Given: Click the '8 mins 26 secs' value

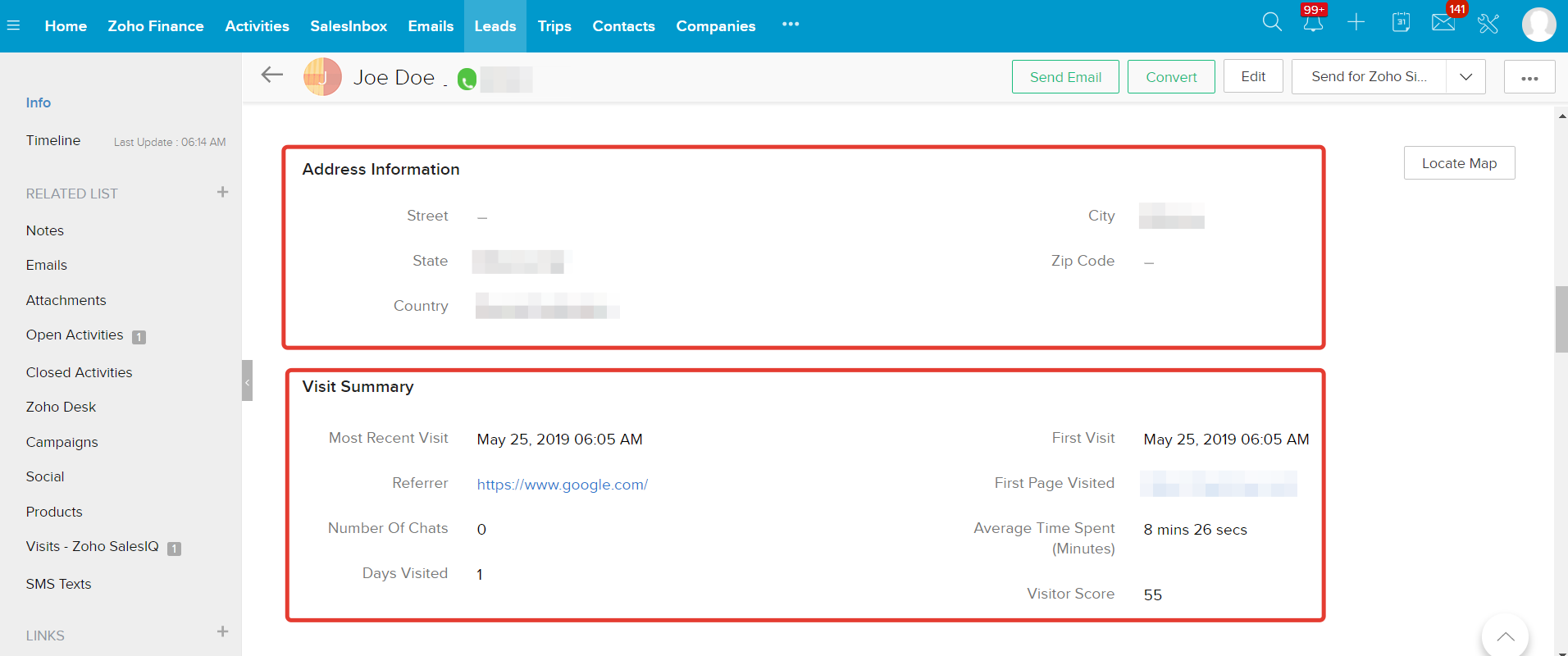Looking at the screenshot, I should point(1195,530).
